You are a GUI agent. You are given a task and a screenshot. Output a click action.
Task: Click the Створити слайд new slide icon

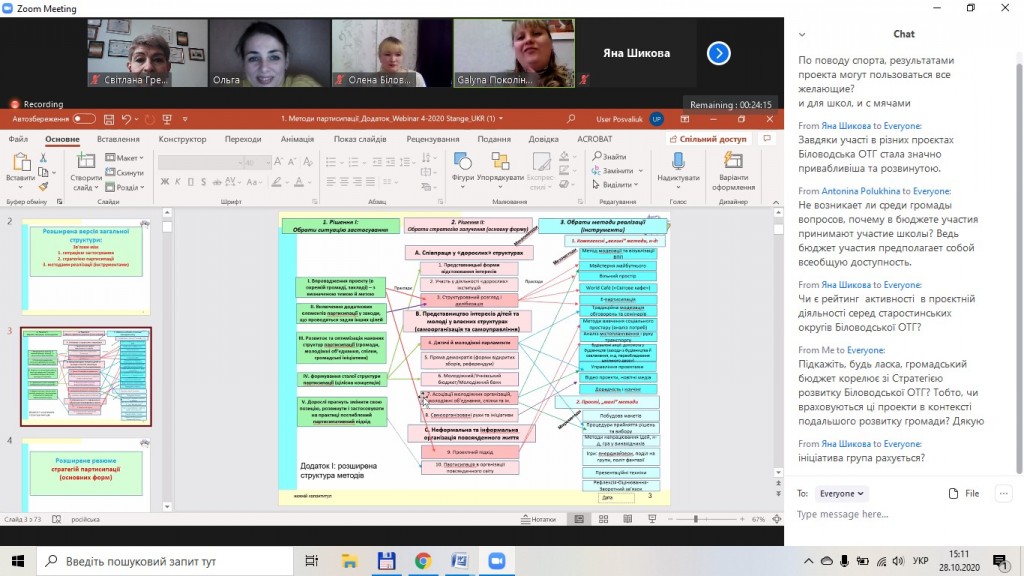(x=86, y=162)
